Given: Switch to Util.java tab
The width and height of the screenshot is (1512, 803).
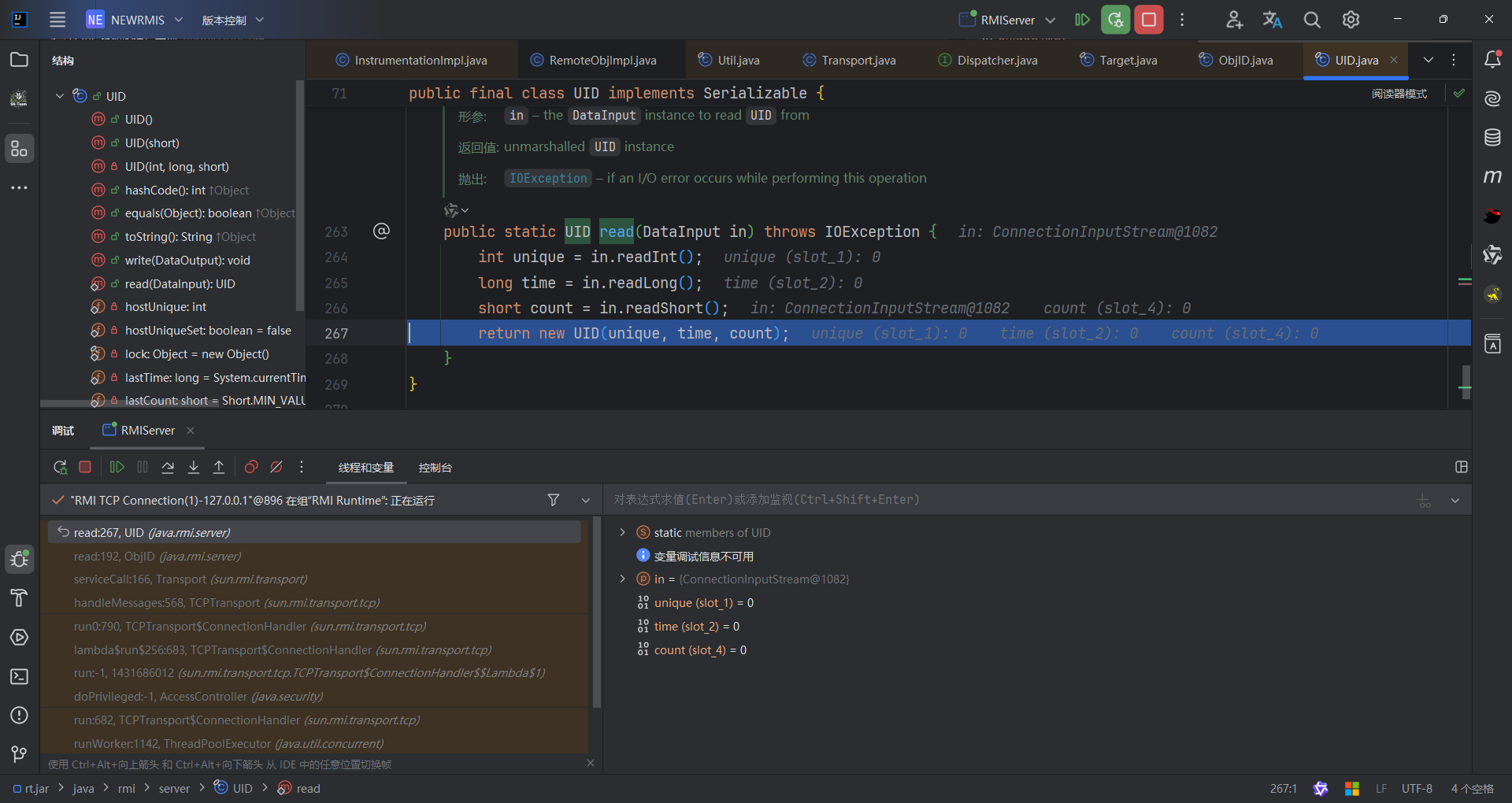Looking at the screenshot, I should [728, 60].
